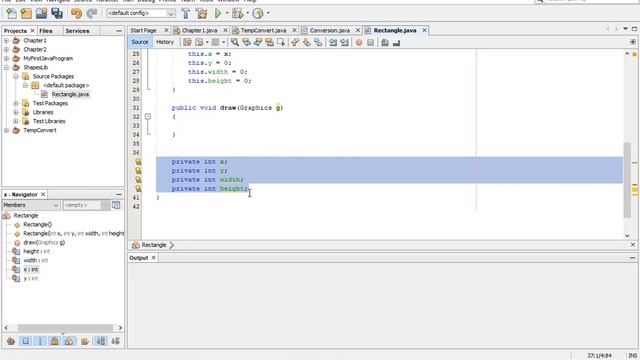The width and height of the screenshot is (640, 360).
Task: Click the Previous Bookmark up-arrow icon
Action: point(295,42)
